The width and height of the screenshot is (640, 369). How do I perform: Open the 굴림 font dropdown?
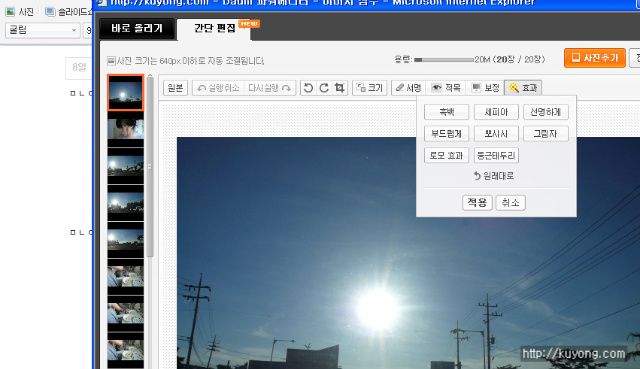(x=43, y=30)
